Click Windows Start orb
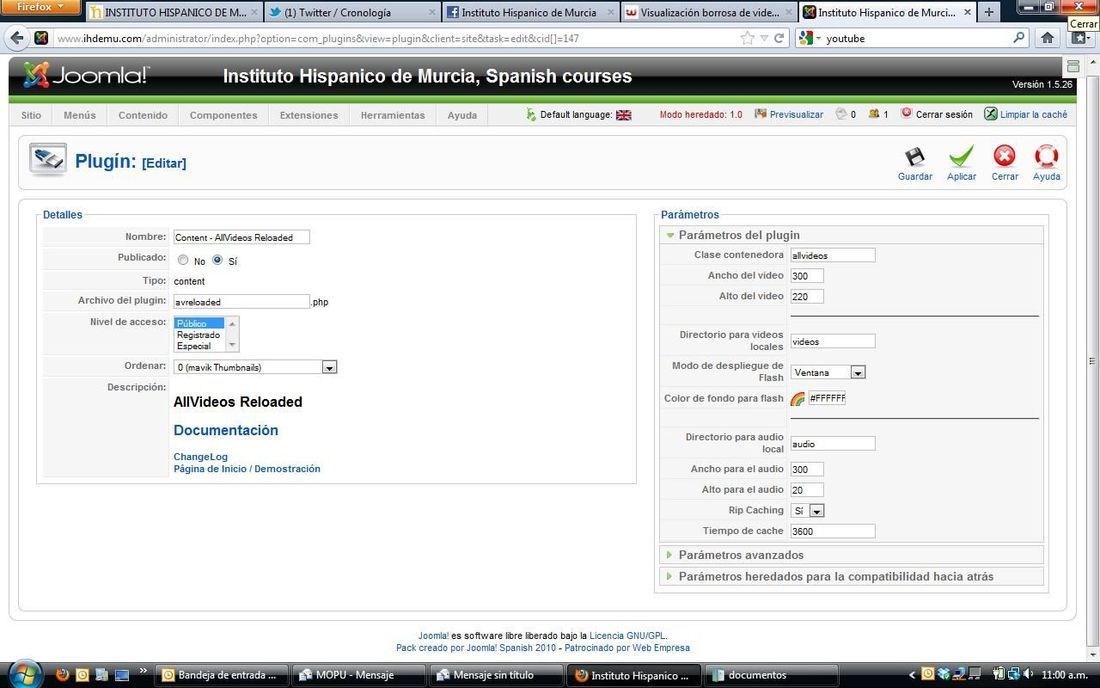 25,675
